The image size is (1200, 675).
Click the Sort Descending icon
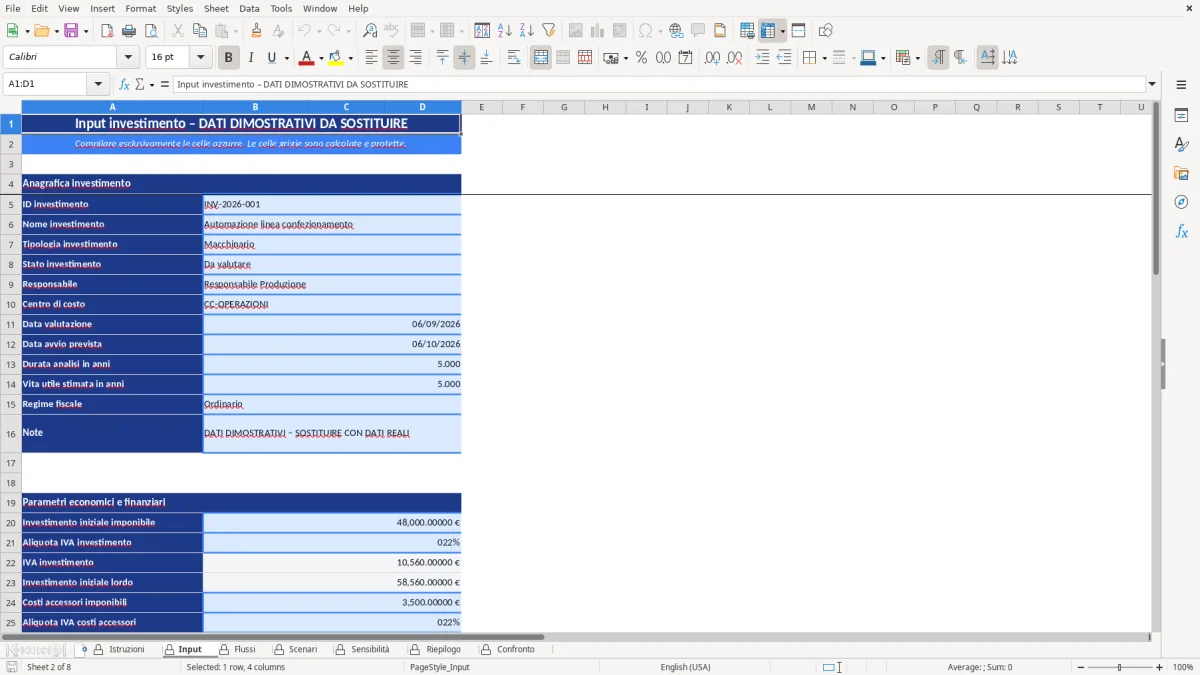point(527,31)
